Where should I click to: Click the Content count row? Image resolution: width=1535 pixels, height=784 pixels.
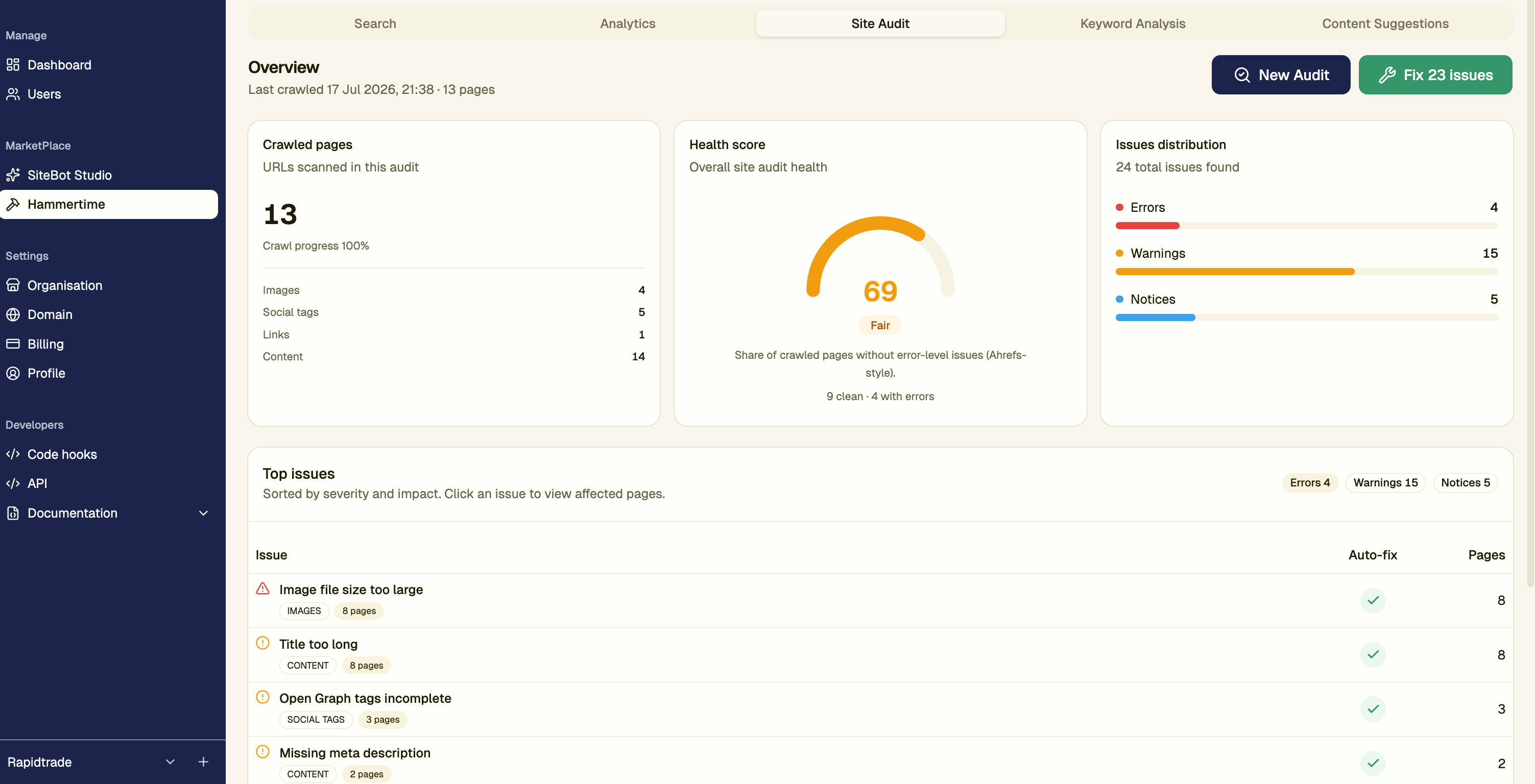click(x=454, y=356)
